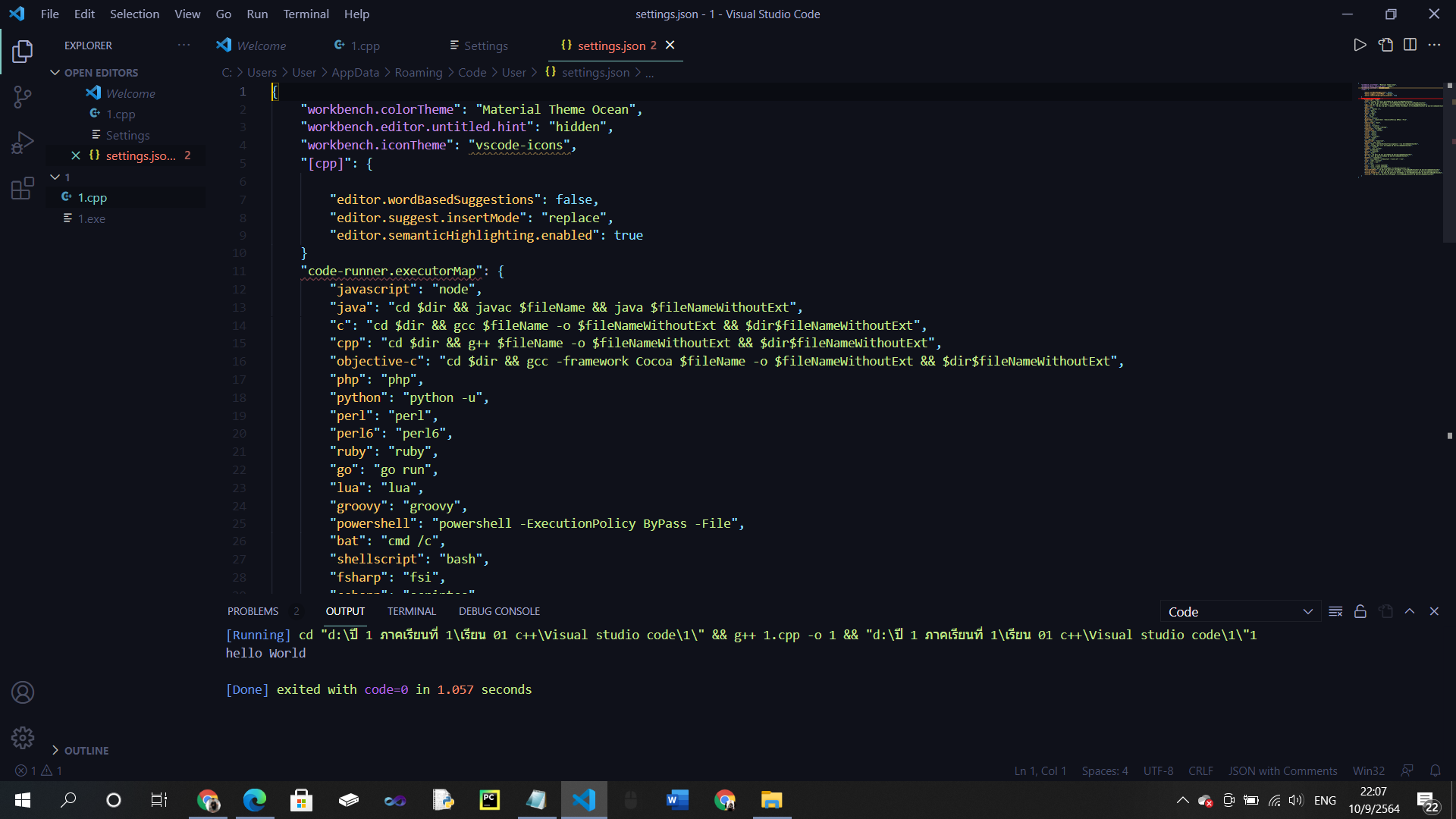The width and height of the screenshot is (1456, 819).
Task: Maximize the panel with the chevron
Action: point(1410,611)
